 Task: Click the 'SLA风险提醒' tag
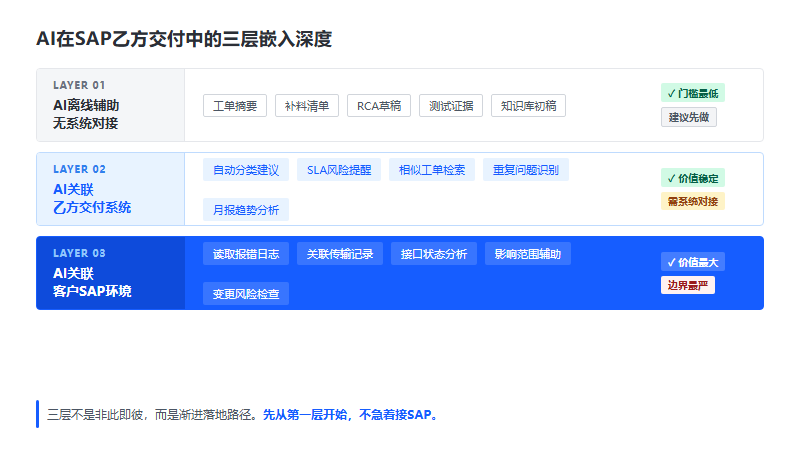click(x=339, y=170)
